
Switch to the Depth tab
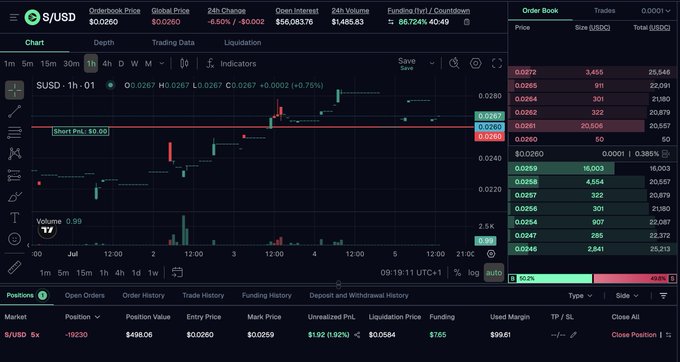(x=104, y=42)
